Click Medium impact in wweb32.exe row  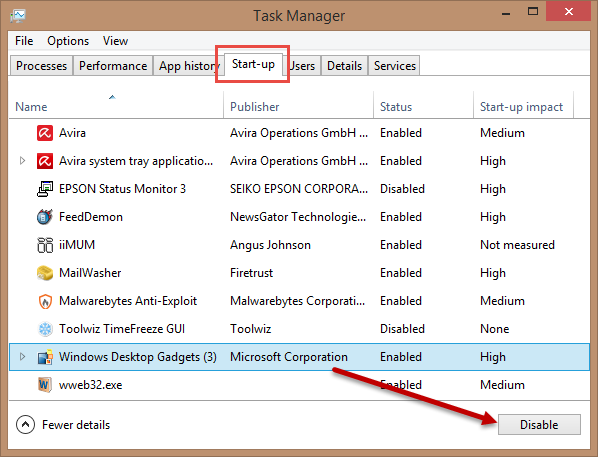tap(502, 385)
